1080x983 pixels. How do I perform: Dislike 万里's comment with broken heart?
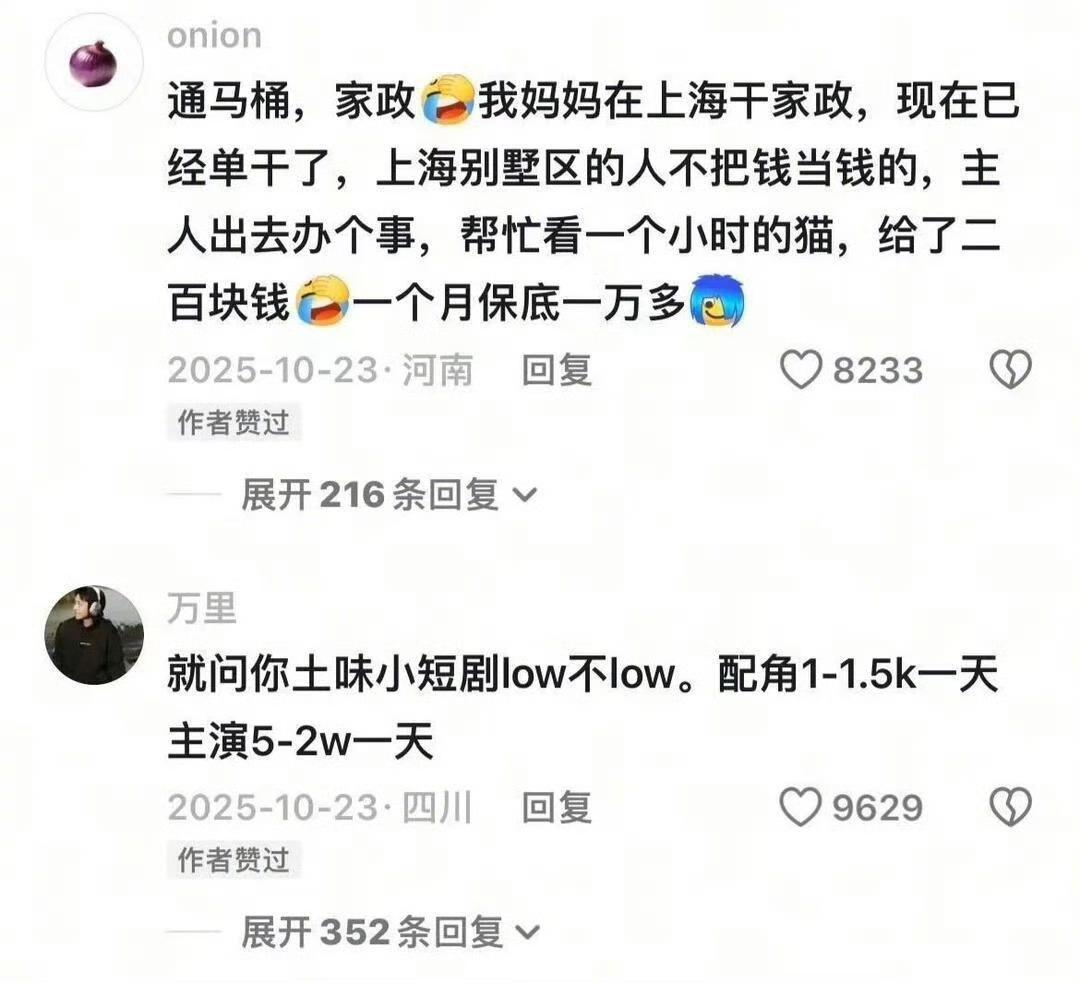click(x=1010, y=807)
